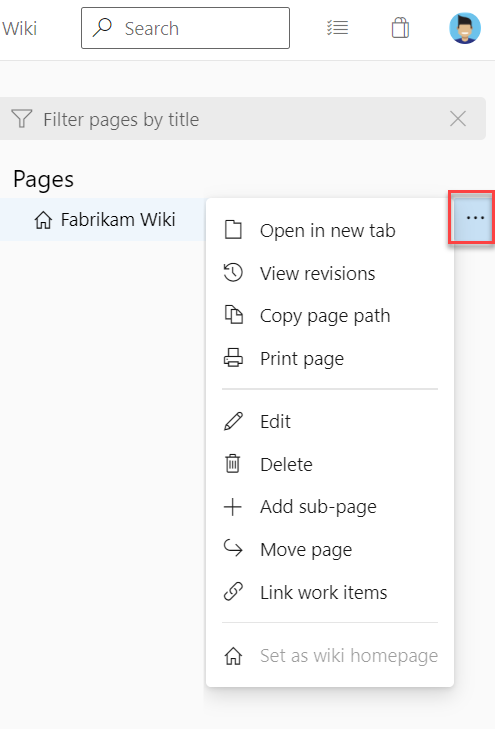The height and width of the screenshot is (729, 495).
Task: Click the ellipsis more-options button
Action: coord(475,218)
